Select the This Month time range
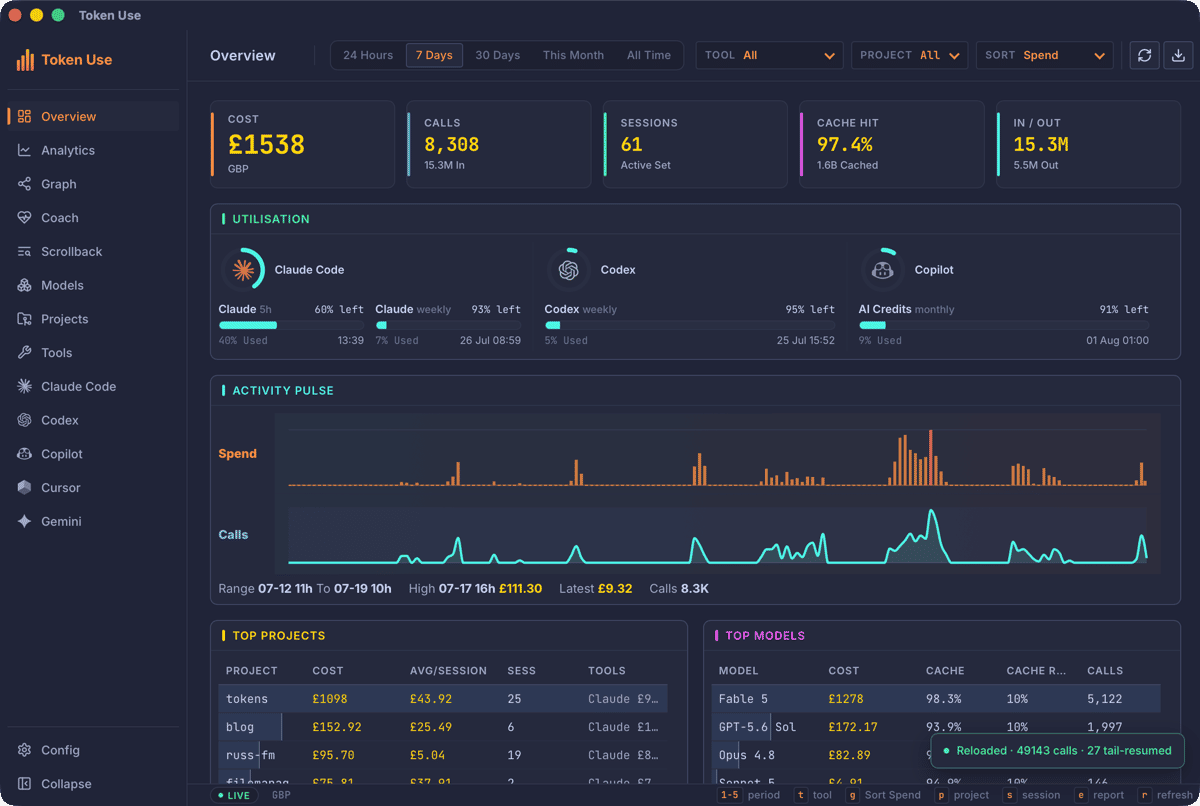This screenshot has width=1200, height=806. [x=573, y=55]
